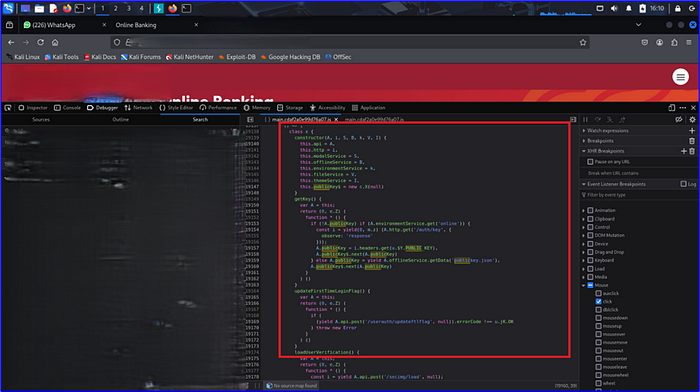Expand the Watch expressions section
Viewport: 700px width, 392px height.
point(583,131)
